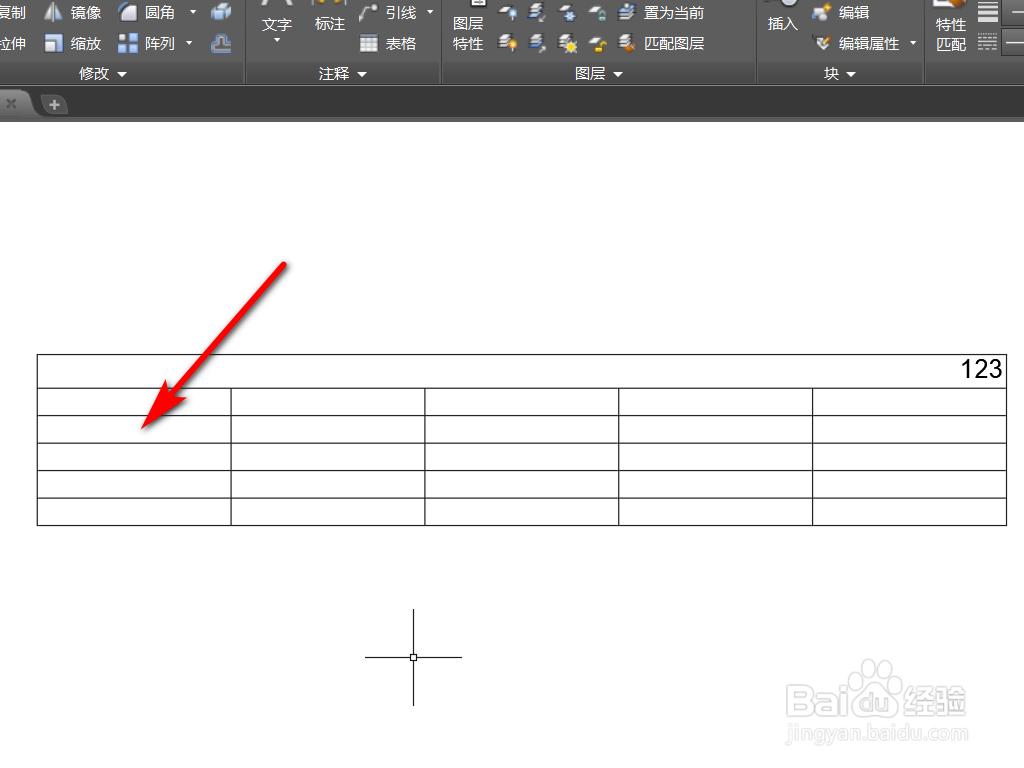Select the 圆角 (Fillet) tool
This screenshot has width=1024, height=768.
click(148, 12)
